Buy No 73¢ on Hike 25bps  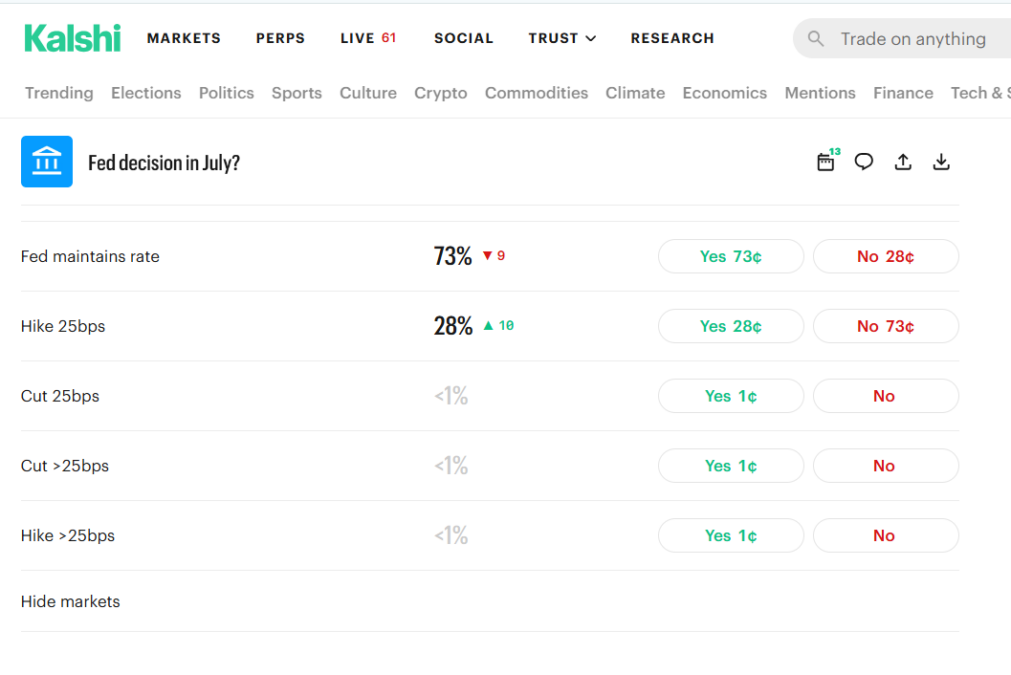point(885,326)
